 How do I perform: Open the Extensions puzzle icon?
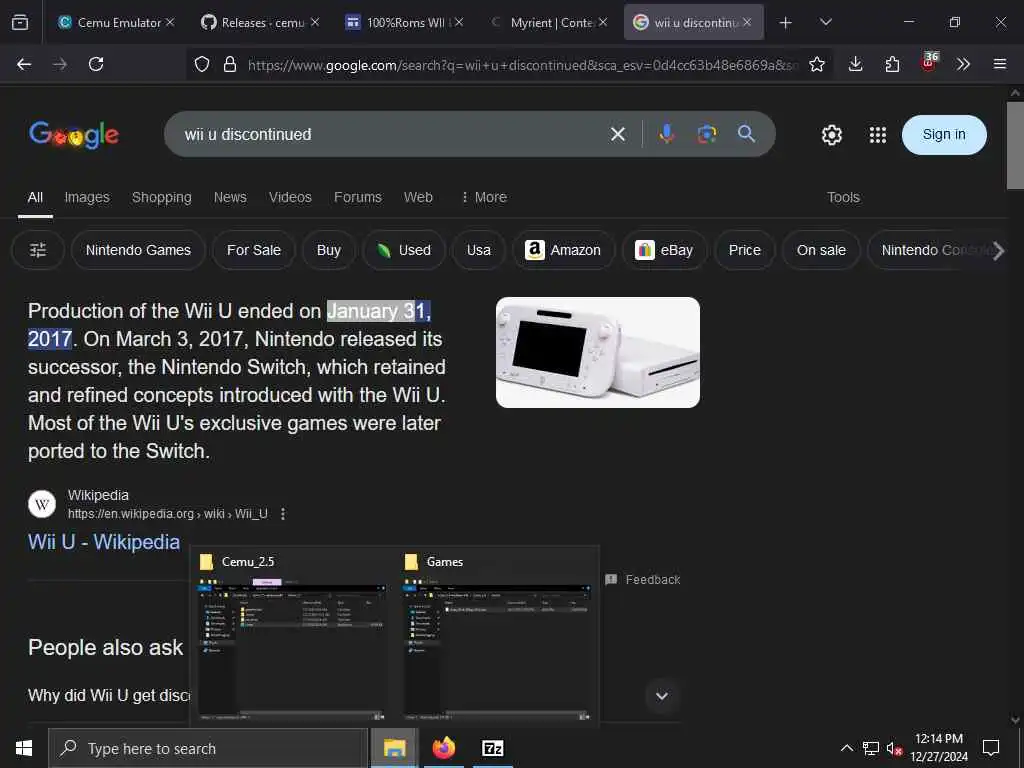pyautogui.click(x=892, y=64)
